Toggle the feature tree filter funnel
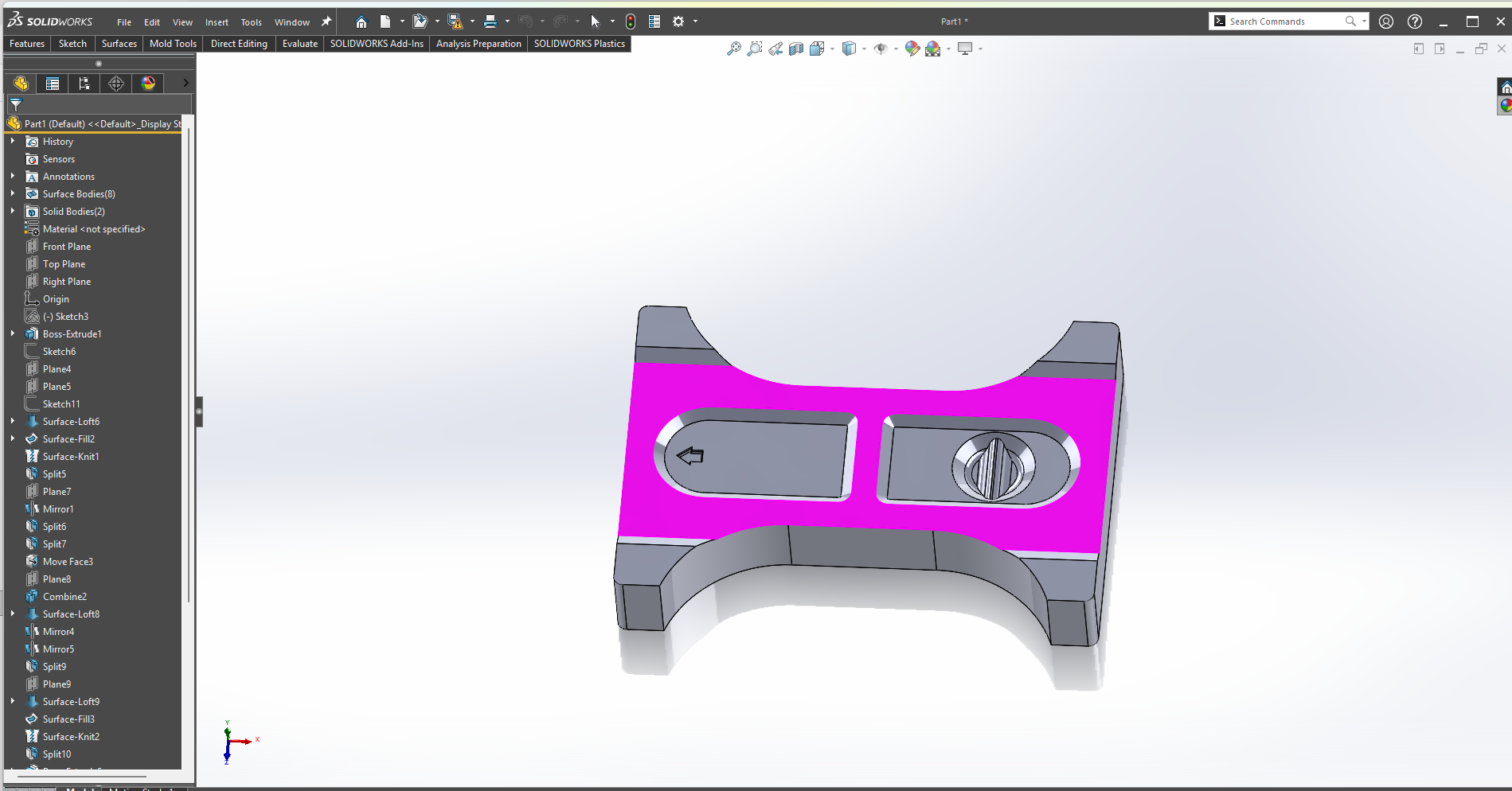The image size is (1512, 791). [x=16, y=104]
